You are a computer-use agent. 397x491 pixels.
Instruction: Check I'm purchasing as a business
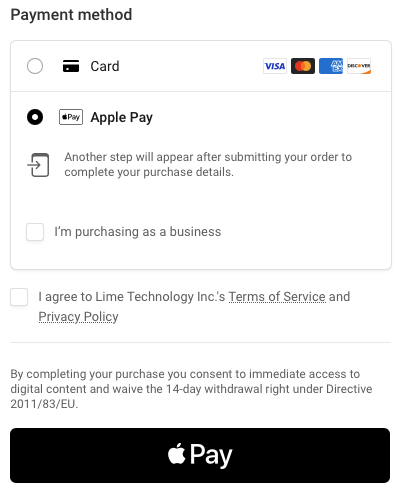point(35,232)
